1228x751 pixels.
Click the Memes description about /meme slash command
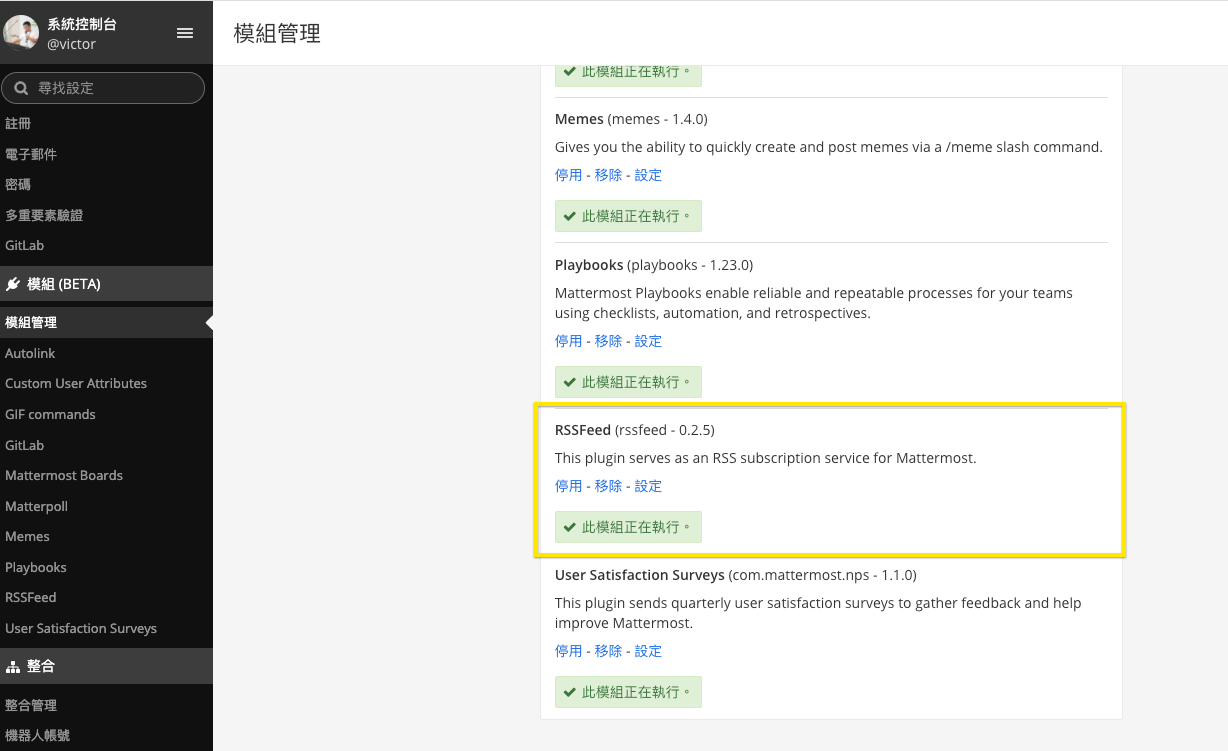829,147
